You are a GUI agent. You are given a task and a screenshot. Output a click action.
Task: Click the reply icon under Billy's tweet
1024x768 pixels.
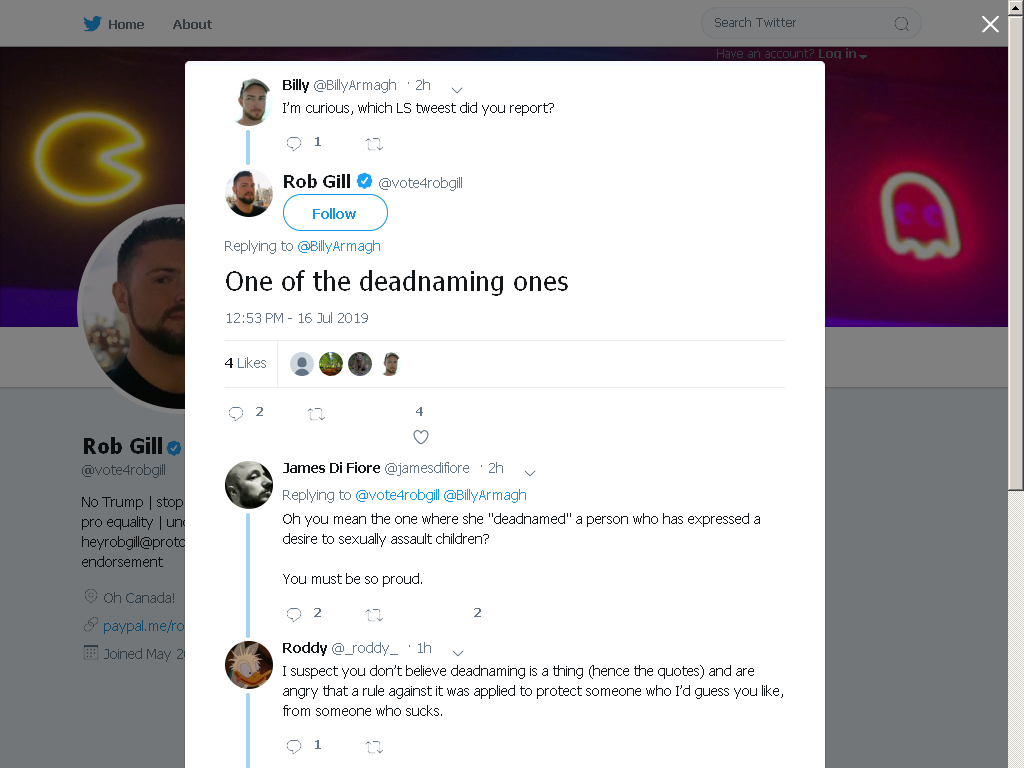[x=294, y=144]
